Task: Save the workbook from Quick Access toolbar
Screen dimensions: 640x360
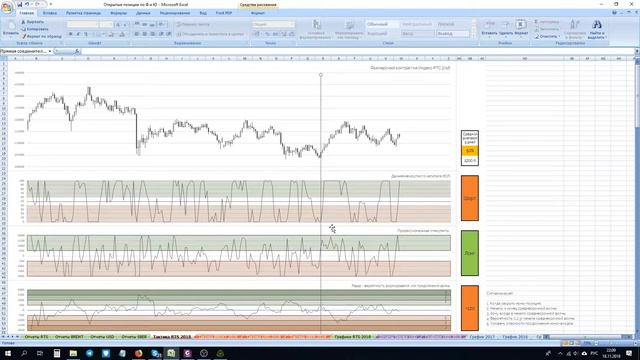Action: [19, 4]
